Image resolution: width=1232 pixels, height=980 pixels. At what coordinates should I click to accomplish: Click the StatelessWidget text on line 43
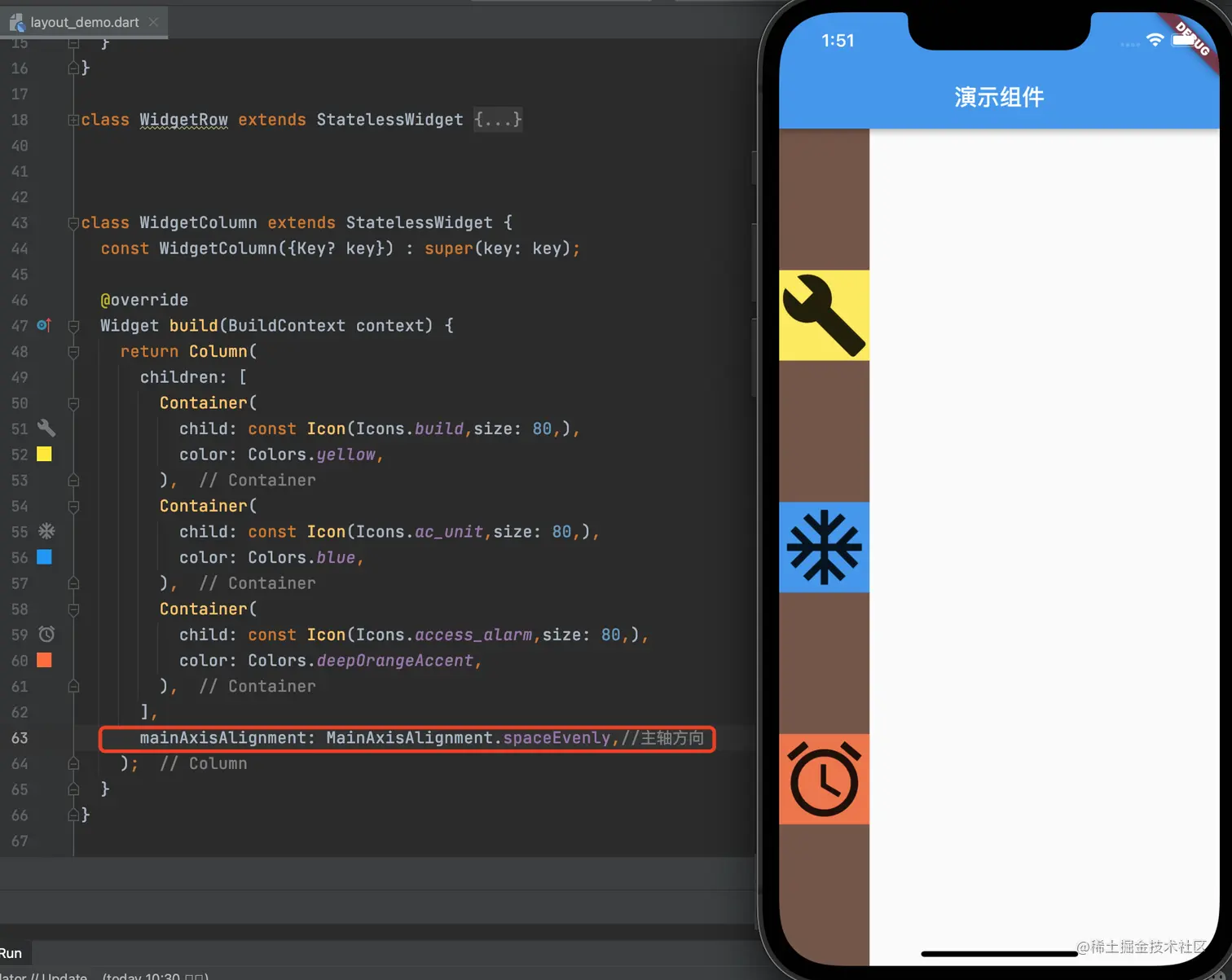point(420,222)
